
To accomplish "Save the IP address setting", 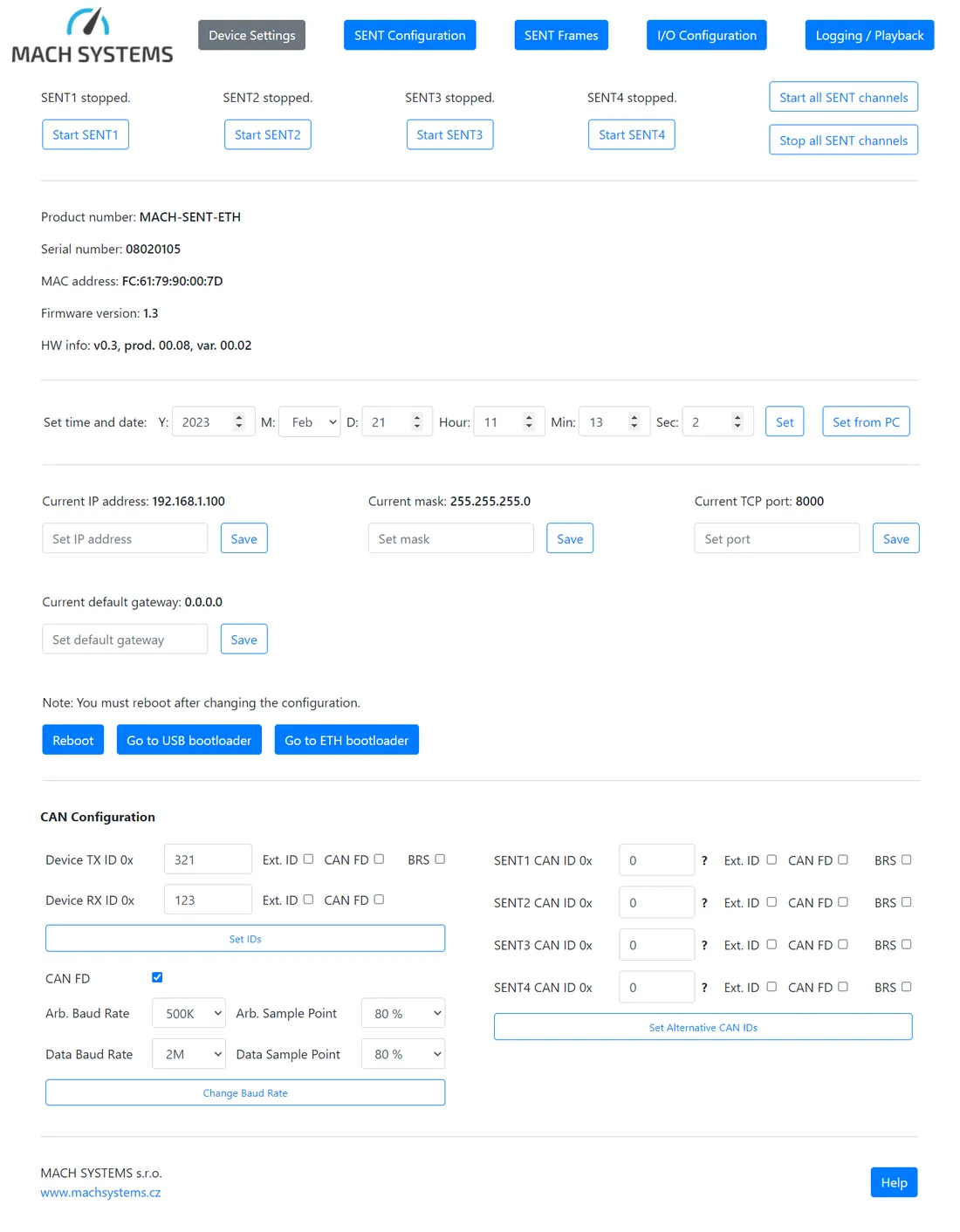I will click(x=244, y=538).
